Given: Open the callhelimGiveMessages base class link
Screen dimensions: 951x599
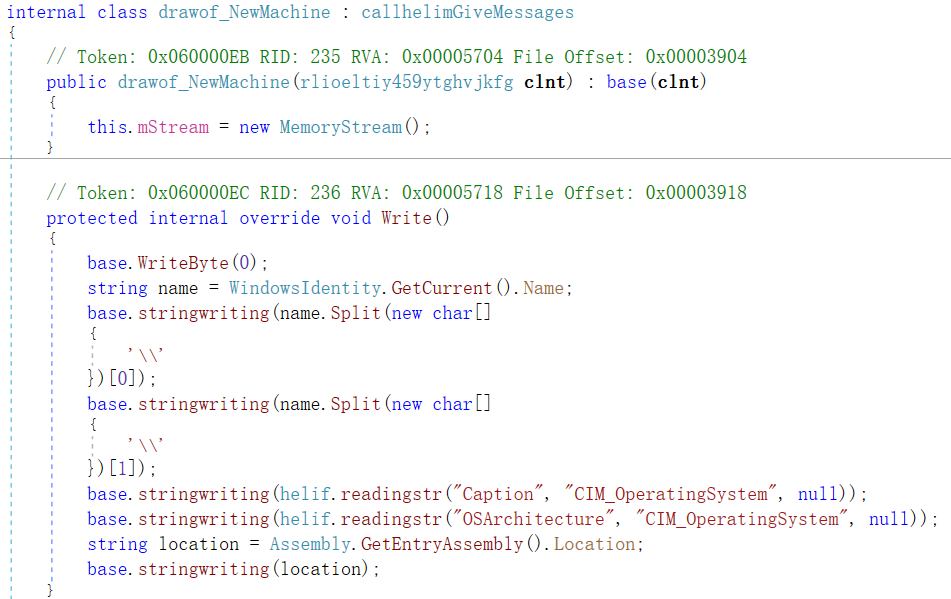Looking at the screenshot, I should [x=468, y=12].
